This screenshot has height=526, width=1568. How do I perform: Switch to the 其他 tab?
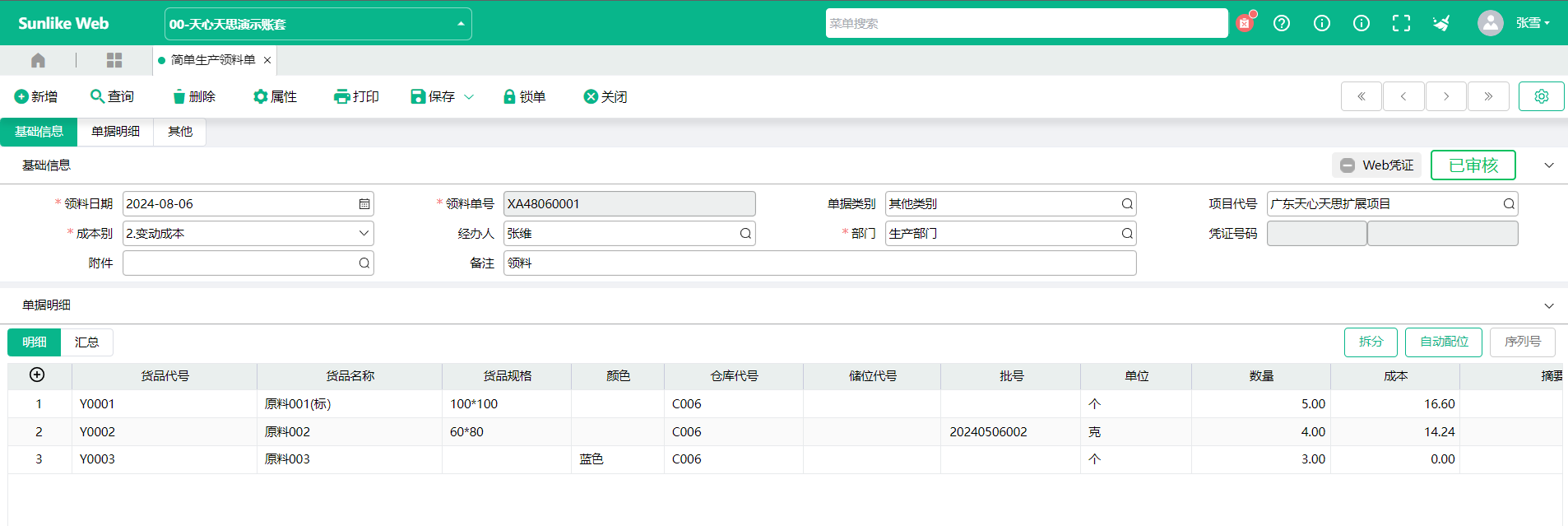coord(179,132)
